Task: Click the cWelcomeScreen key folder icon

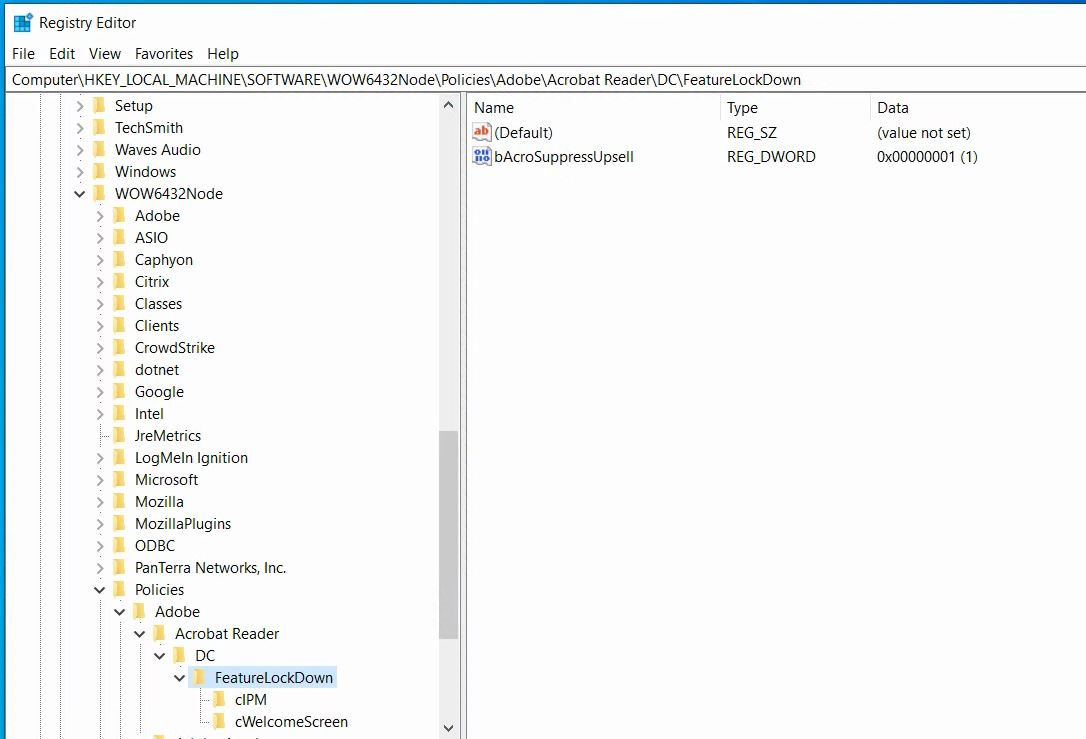Action: 219,721
